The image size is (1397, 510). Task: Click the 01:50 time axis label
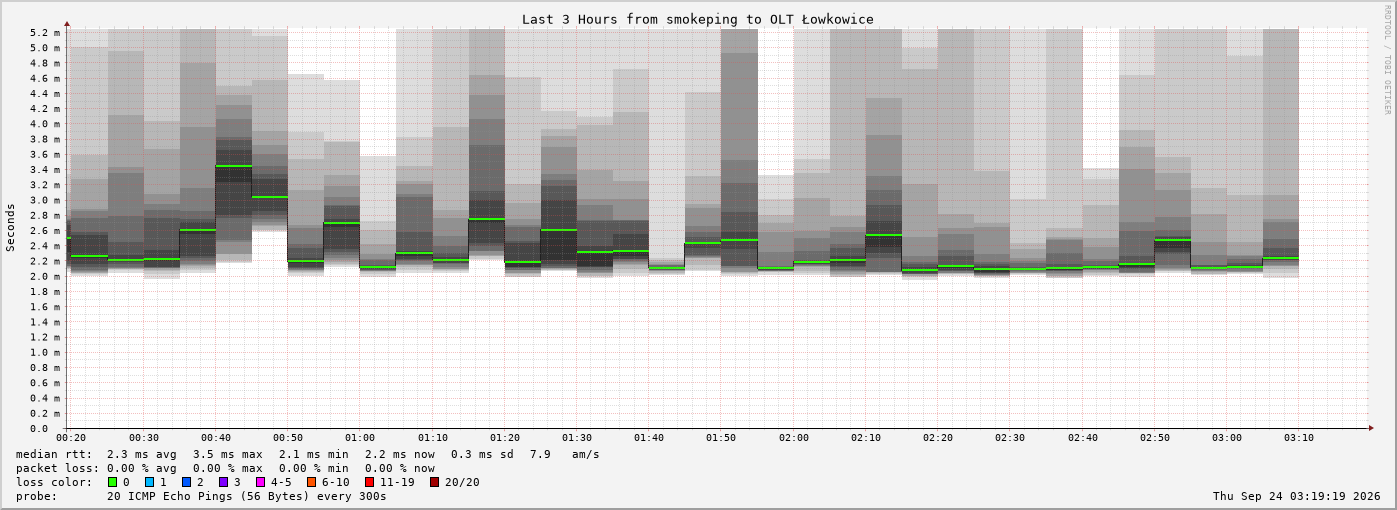click(721, 438)
